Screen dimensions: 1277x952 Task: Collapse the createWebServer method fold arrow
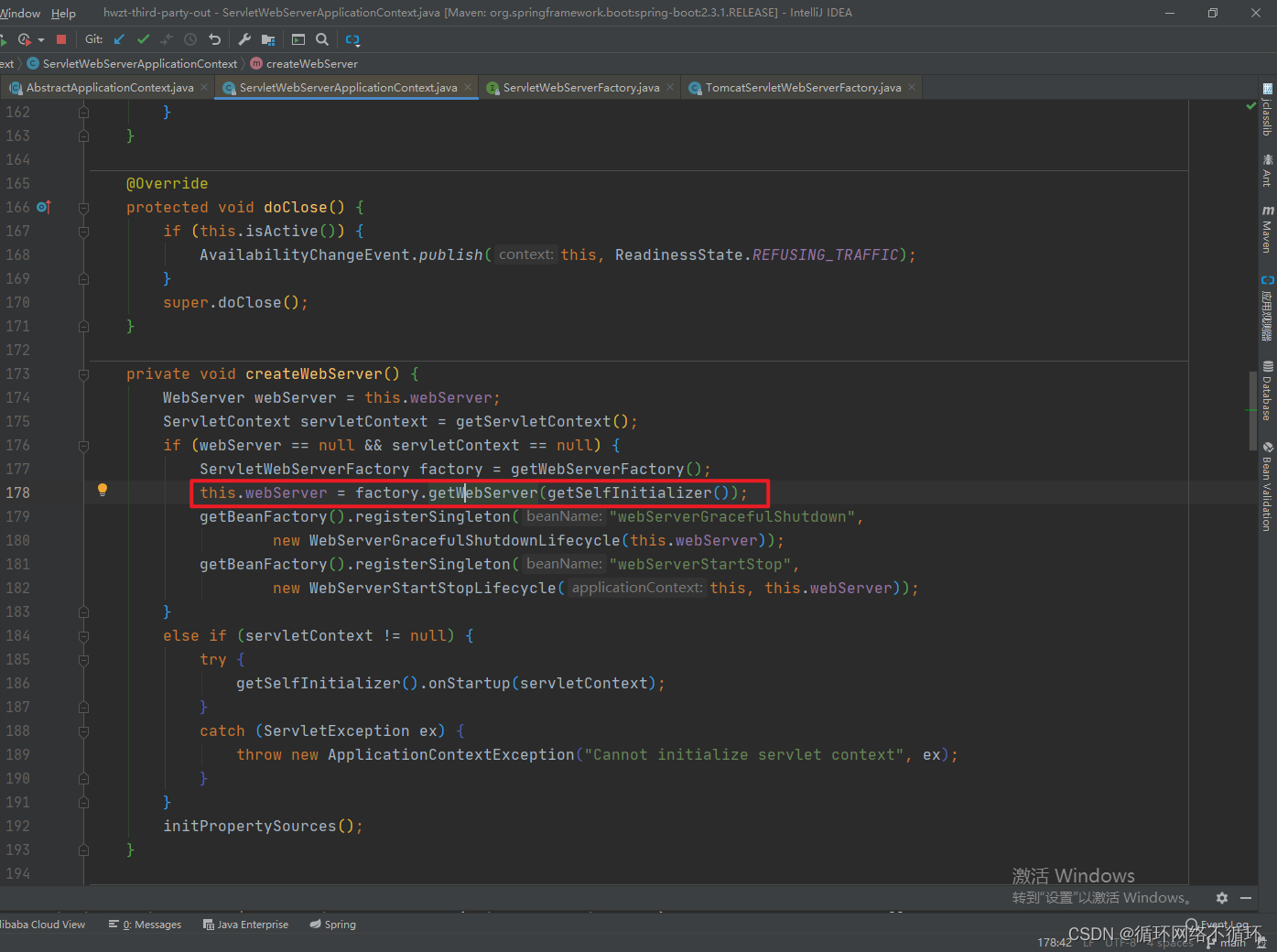83,374
